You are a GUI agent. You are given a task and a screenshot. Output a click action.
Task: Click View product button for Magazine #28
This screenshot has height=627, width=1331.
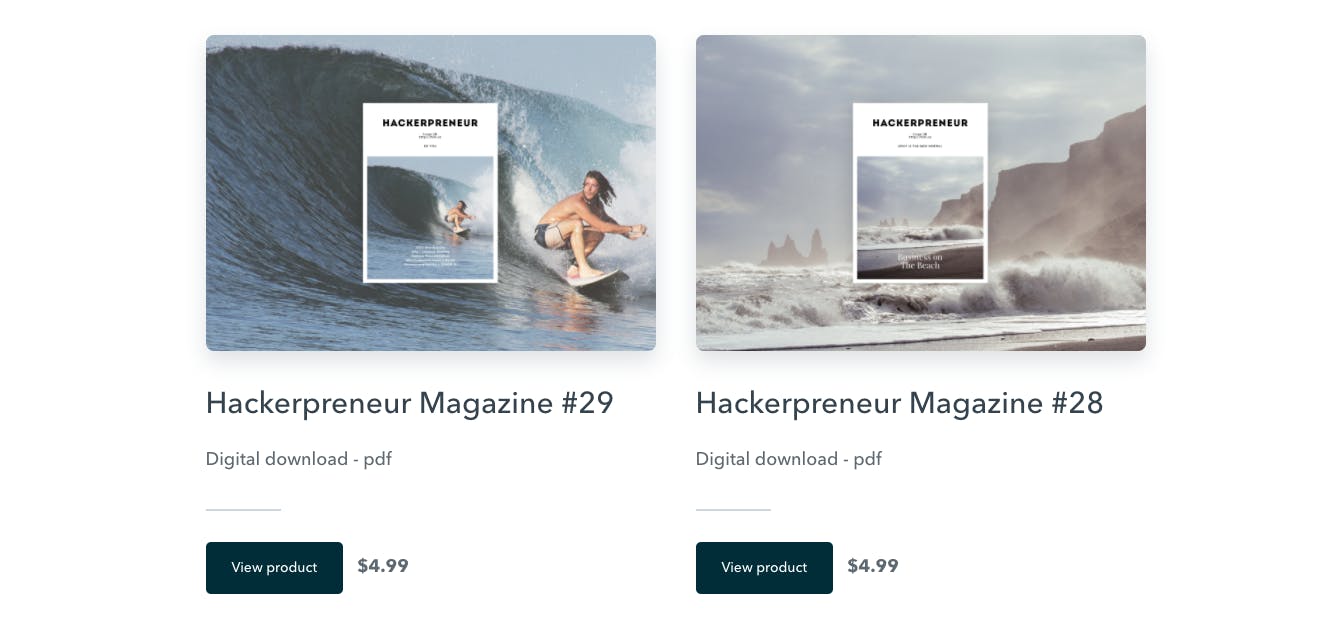(764, 568)
